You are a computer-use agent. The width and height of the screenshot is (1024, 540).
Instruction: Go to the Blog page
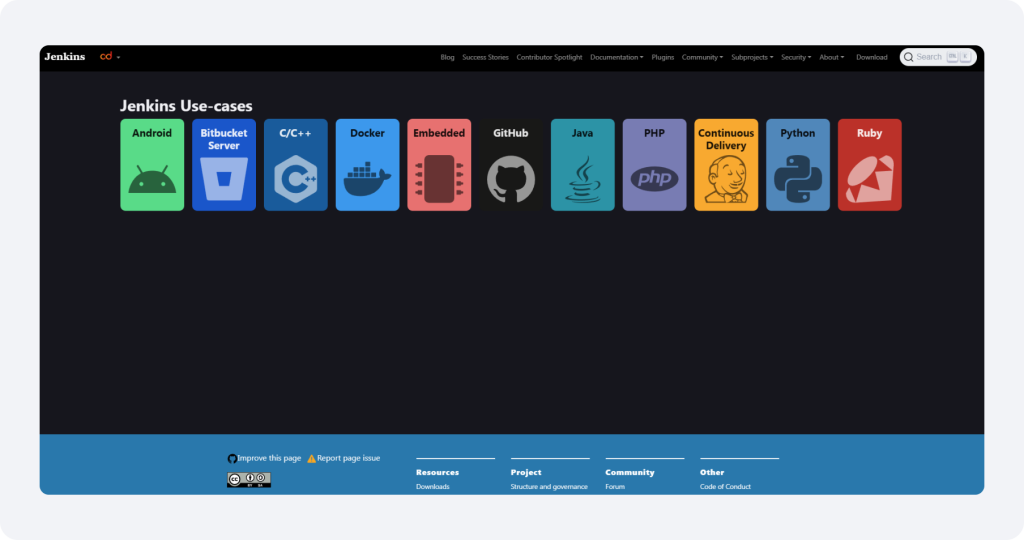click(447, 57)
